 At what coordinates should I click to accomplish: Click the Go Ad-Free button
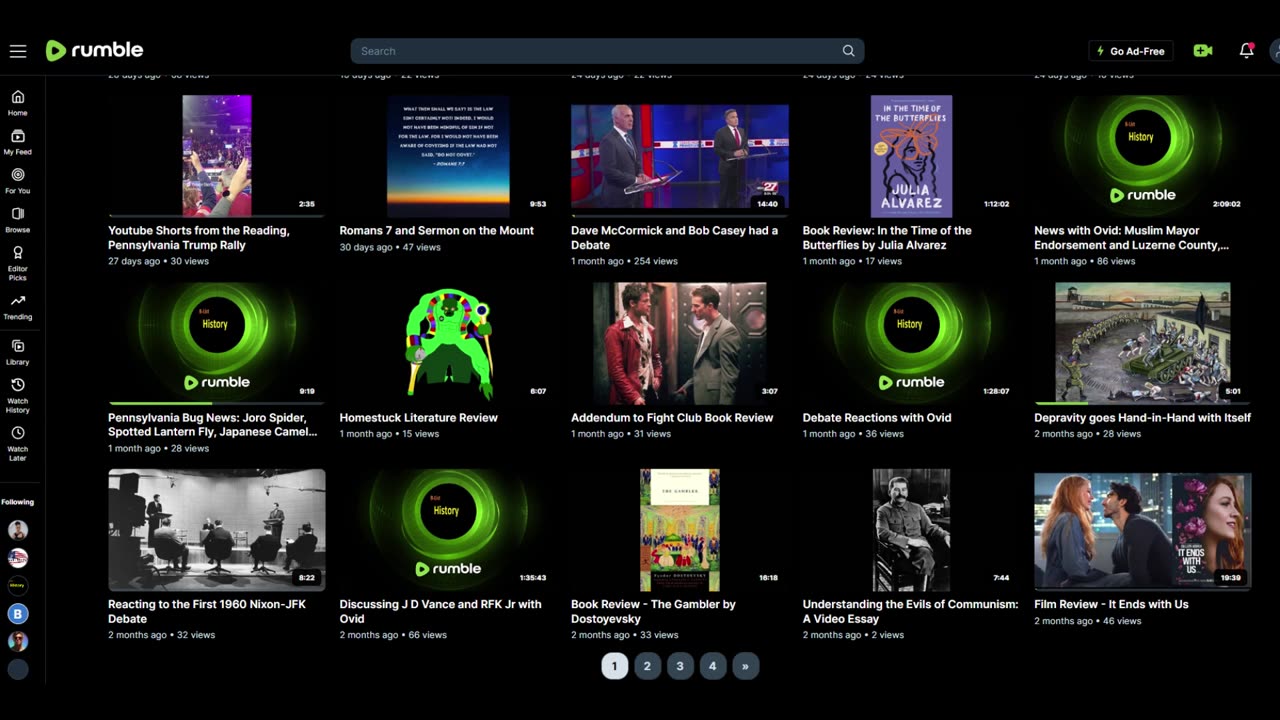point(1131,51)
